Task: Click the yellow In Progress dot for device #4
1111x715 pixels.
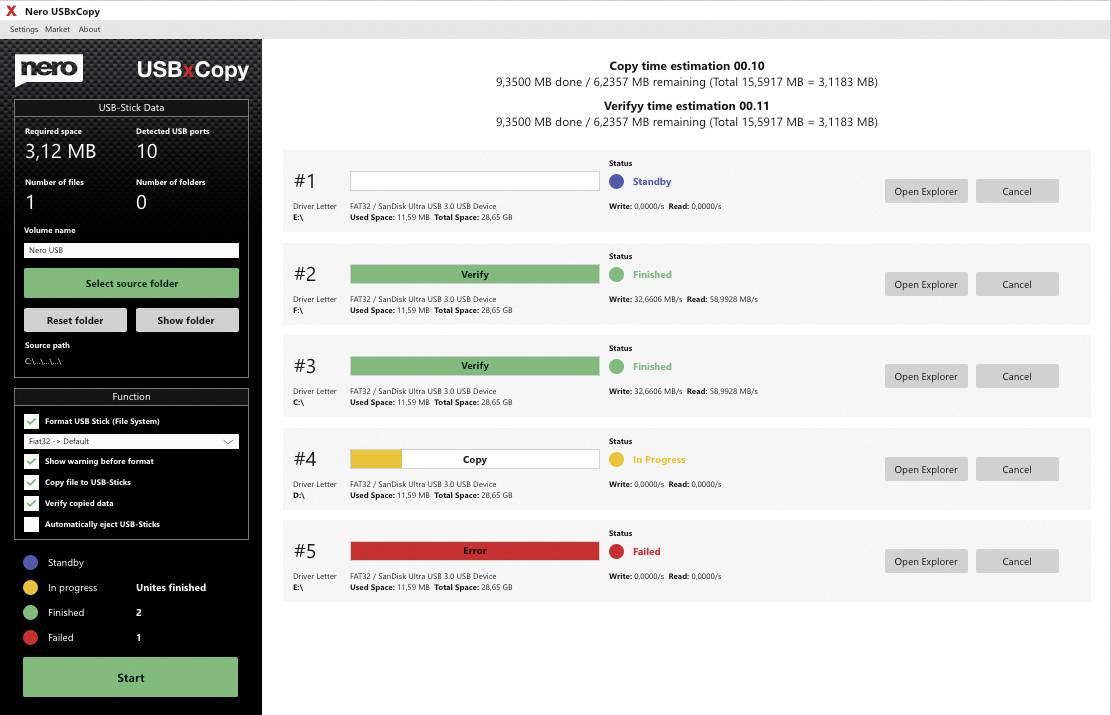Action: [616, 460]
